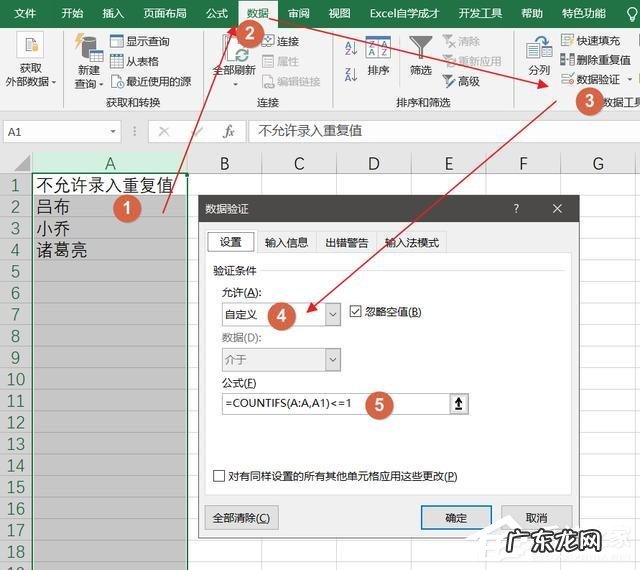The width and height of the screenshot is (640, 570).
Task: Click 快速填充 in the ribbon
Action: (590, 40)
